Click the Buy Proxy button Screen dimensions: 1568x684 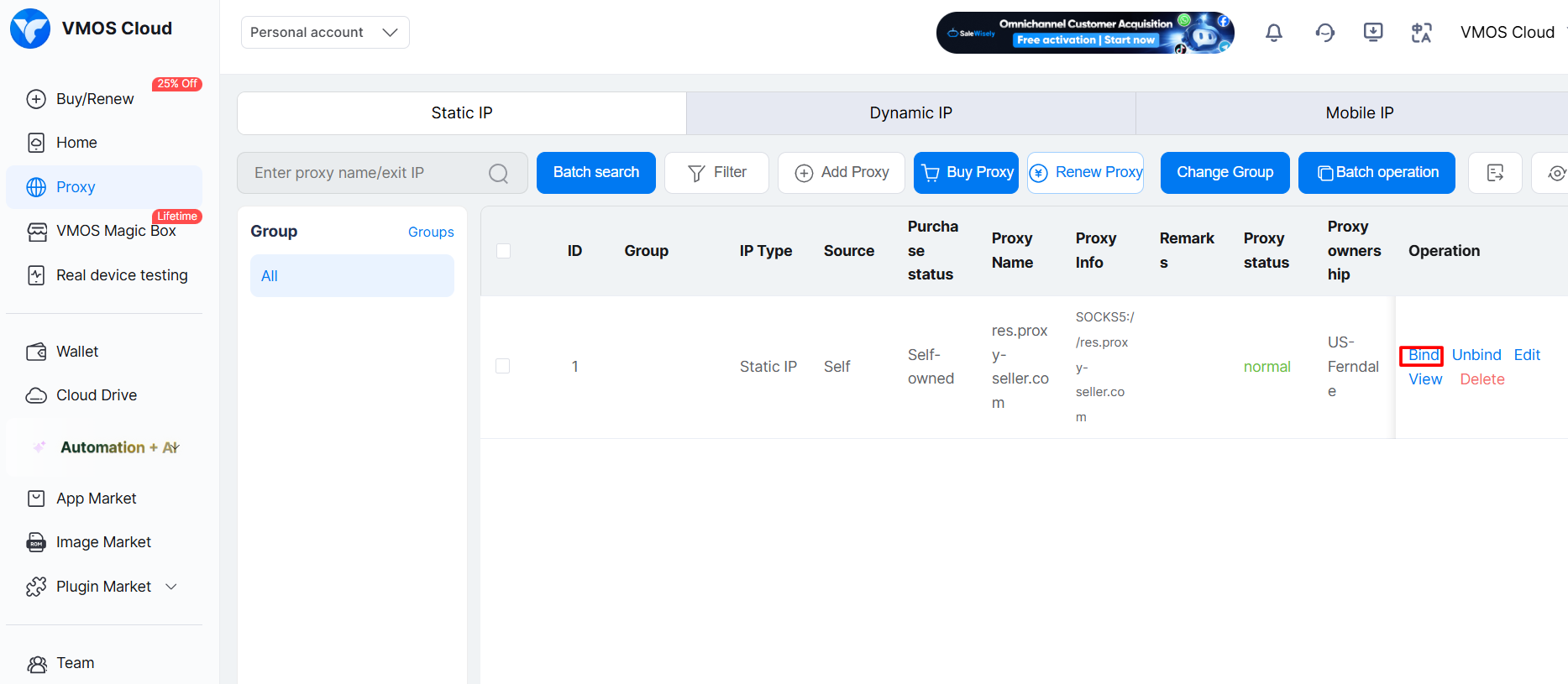(967, 173)
